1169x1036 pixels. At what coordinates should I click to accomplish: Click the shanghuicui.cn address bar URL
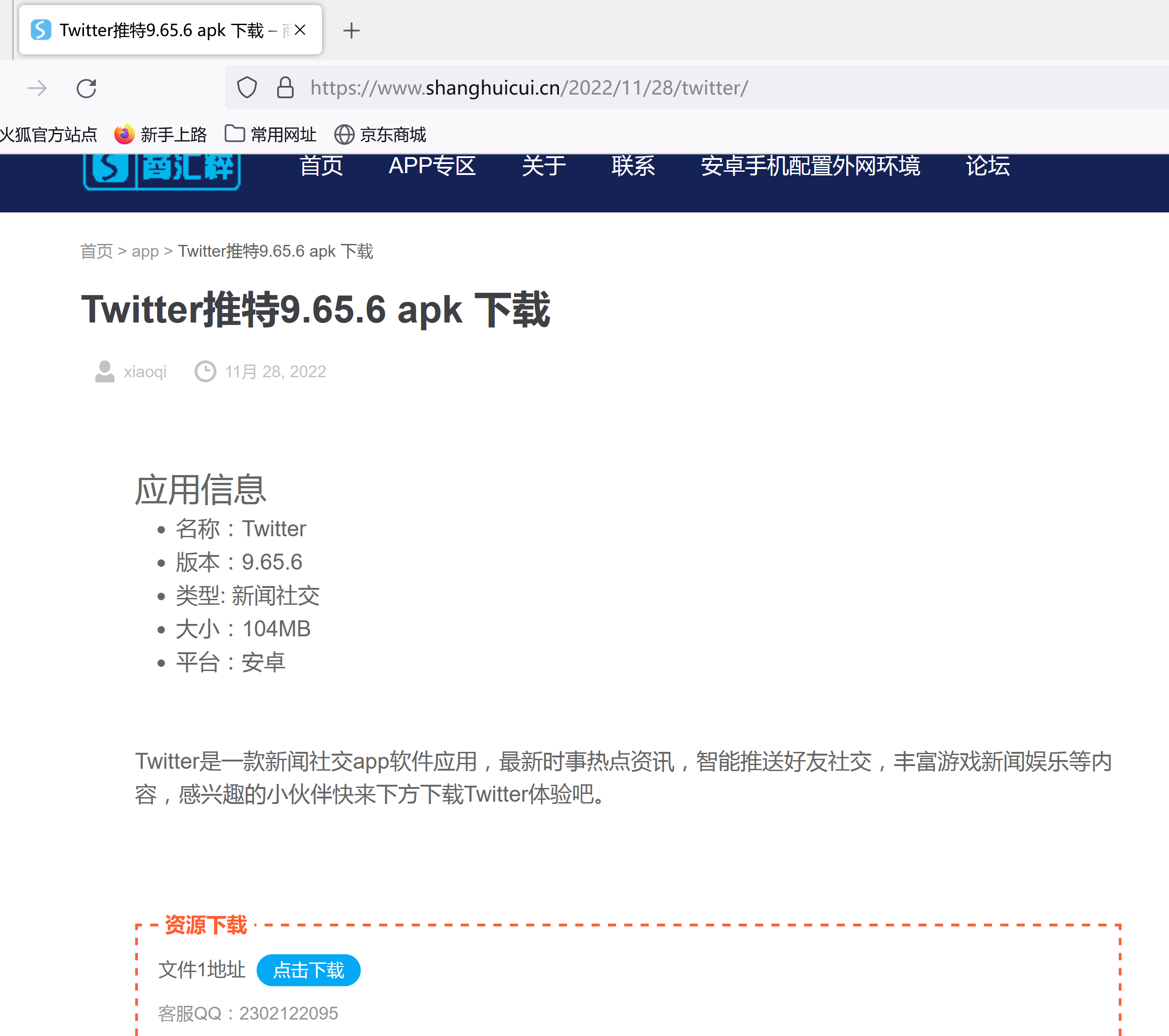point(529,88)
